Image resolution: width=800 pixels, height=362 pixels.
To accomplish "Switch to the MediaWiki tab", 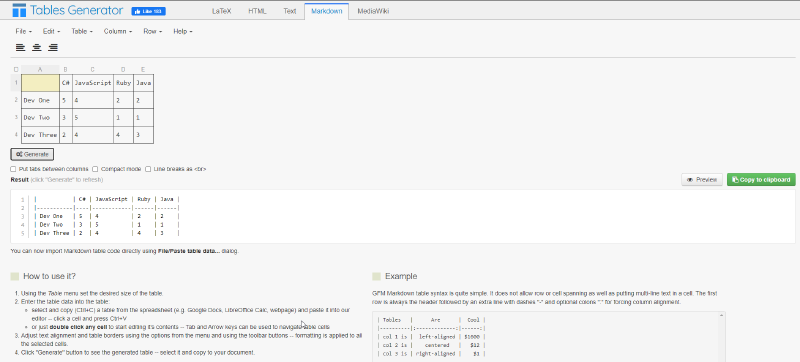I will tap(373, 11).
